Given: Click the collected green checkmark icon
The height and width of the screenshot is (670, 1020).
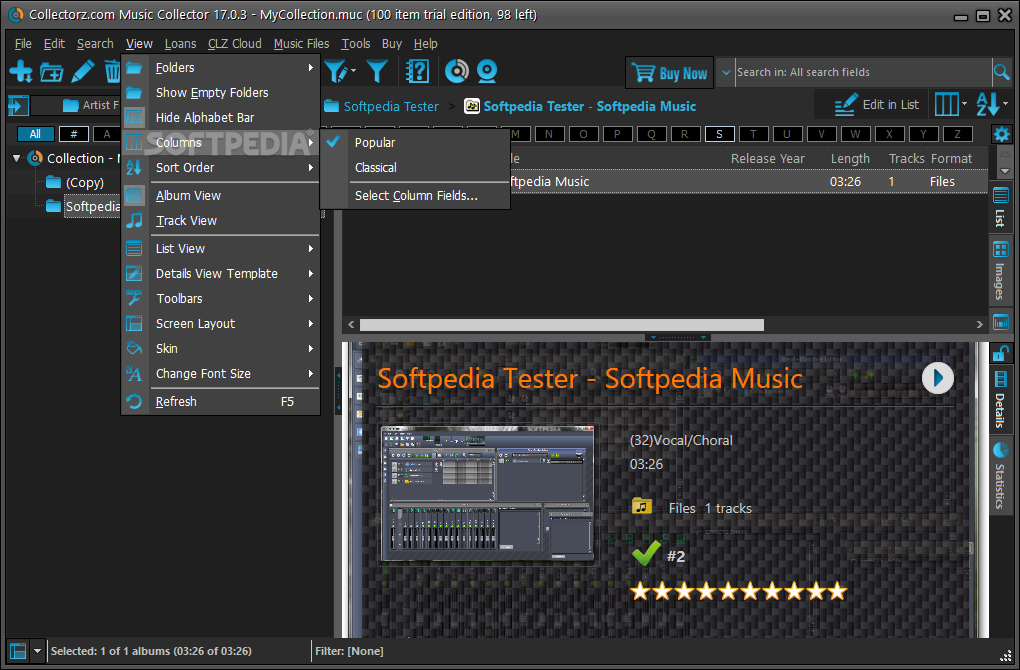Looking at the screenshot, I should coord(646,554).
